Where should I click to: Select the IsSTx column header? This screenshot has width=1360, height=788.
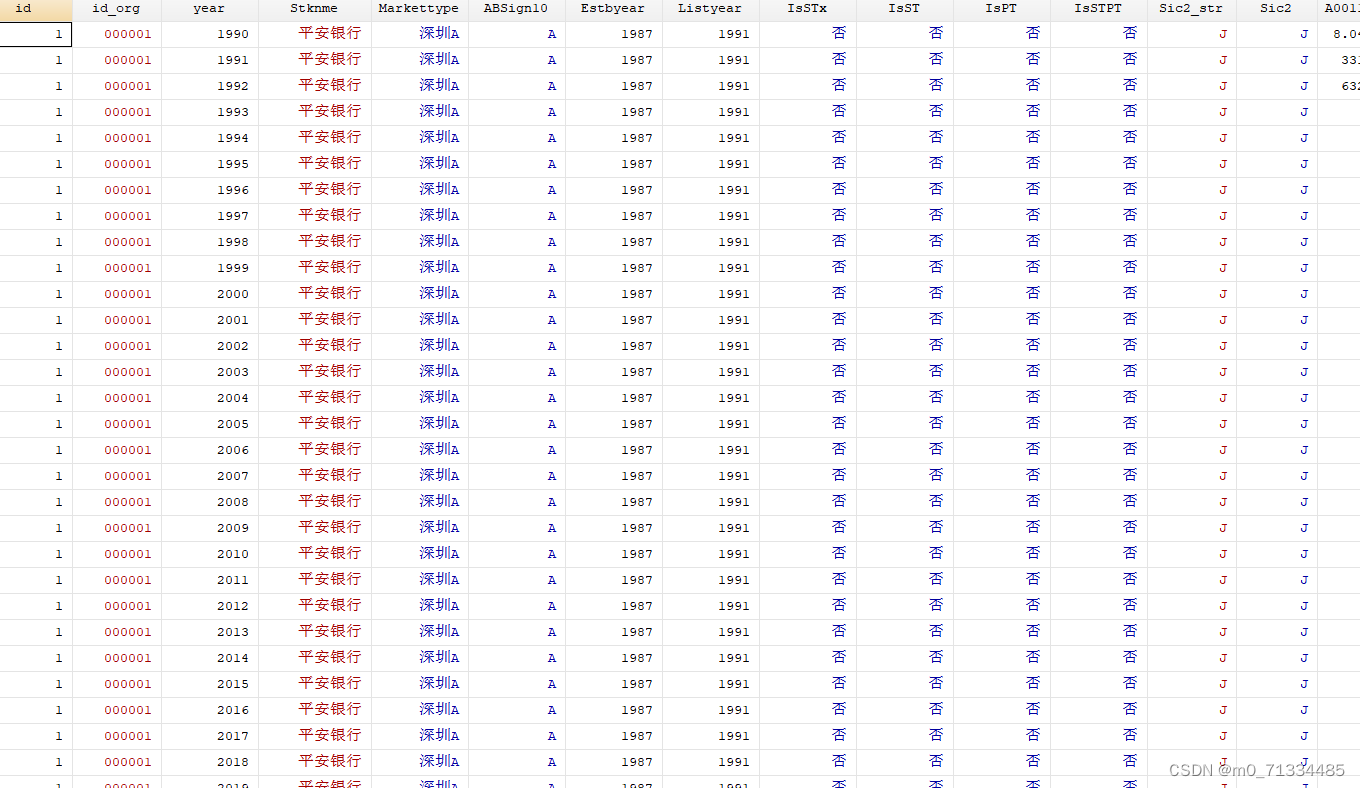pos(807,8)
